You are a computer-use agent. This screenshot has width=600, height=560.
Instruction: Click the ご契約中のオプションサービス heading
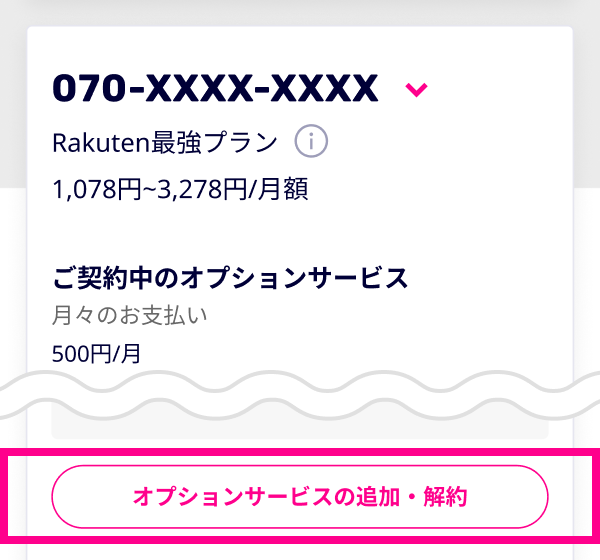[x=230, y=276]
